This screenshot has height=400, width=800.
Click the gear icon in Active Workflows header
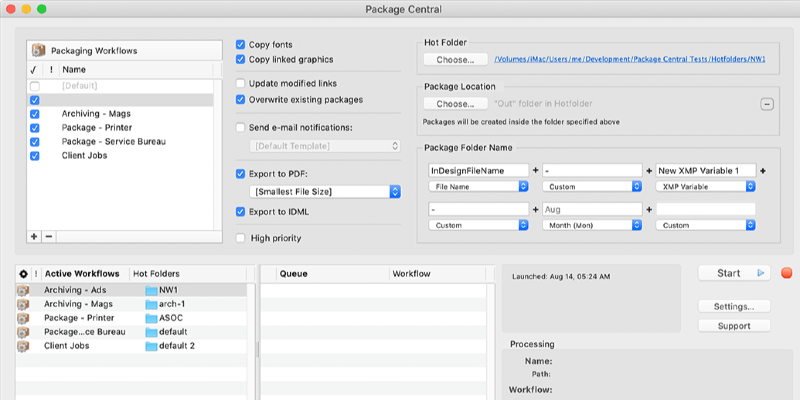point(23,274)
